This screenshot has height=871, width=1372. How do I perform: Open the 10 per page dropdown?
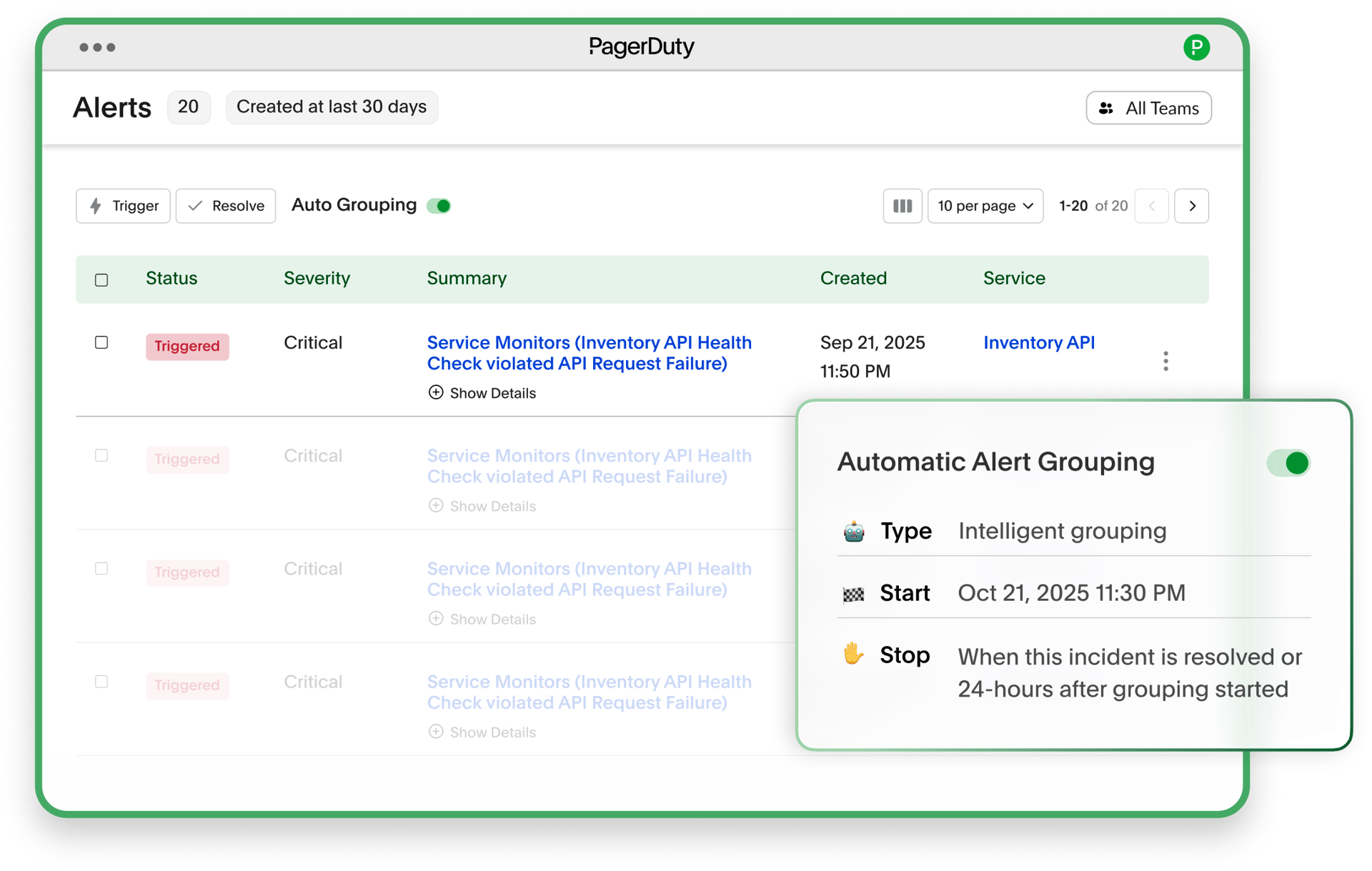985,206
